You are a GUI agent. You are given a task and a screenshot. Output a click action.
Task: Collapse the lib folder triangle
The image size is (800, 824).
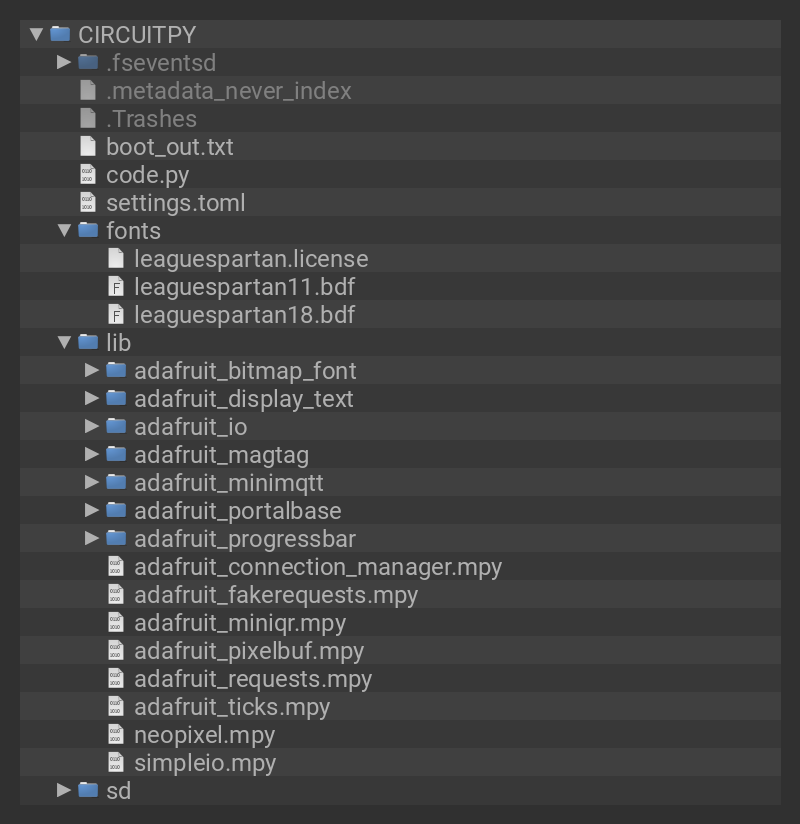pyautogui.click(x=64, y=342)
